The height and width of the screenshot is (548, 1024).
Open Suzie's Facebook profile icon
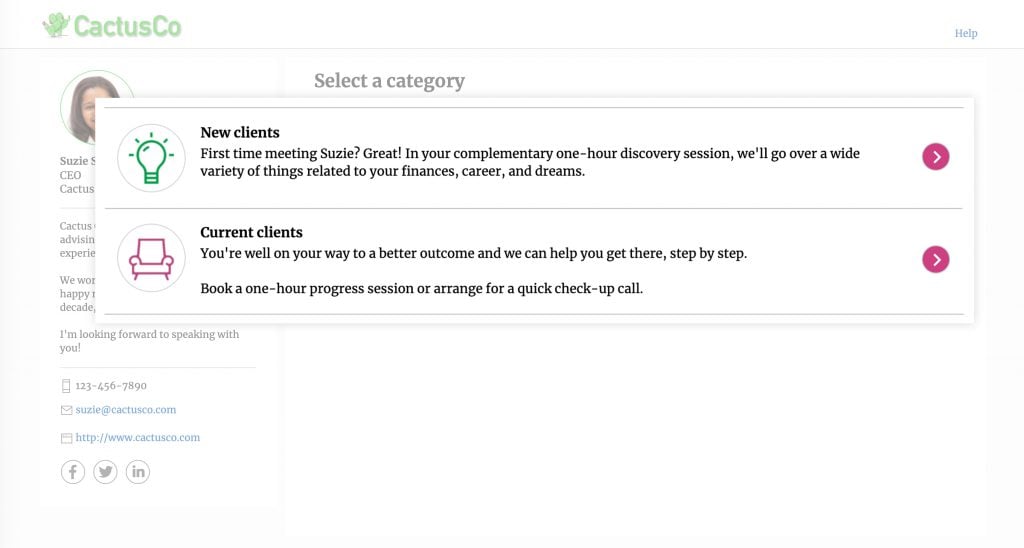click(73, 472)
